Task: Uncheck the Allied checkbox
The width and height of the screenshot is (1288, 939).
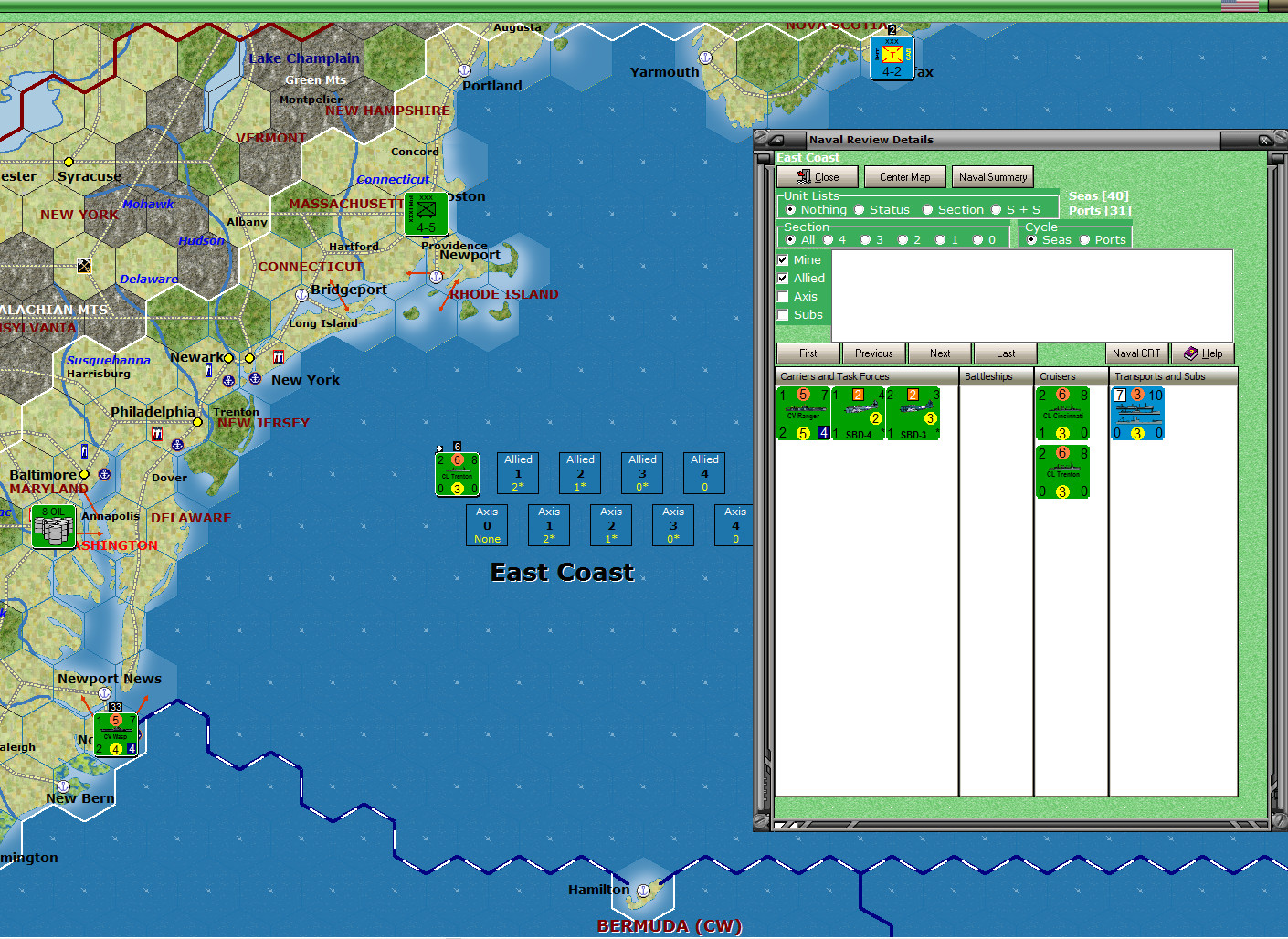Action: 783,279
